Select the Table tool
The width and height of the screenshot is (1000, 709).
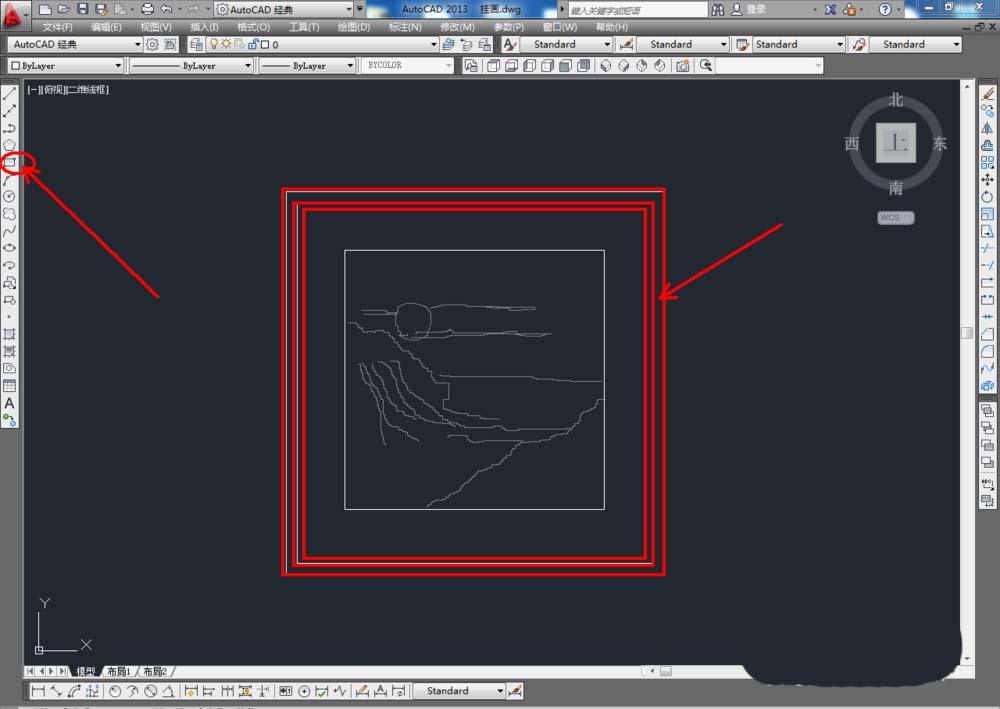coord(10,386)
